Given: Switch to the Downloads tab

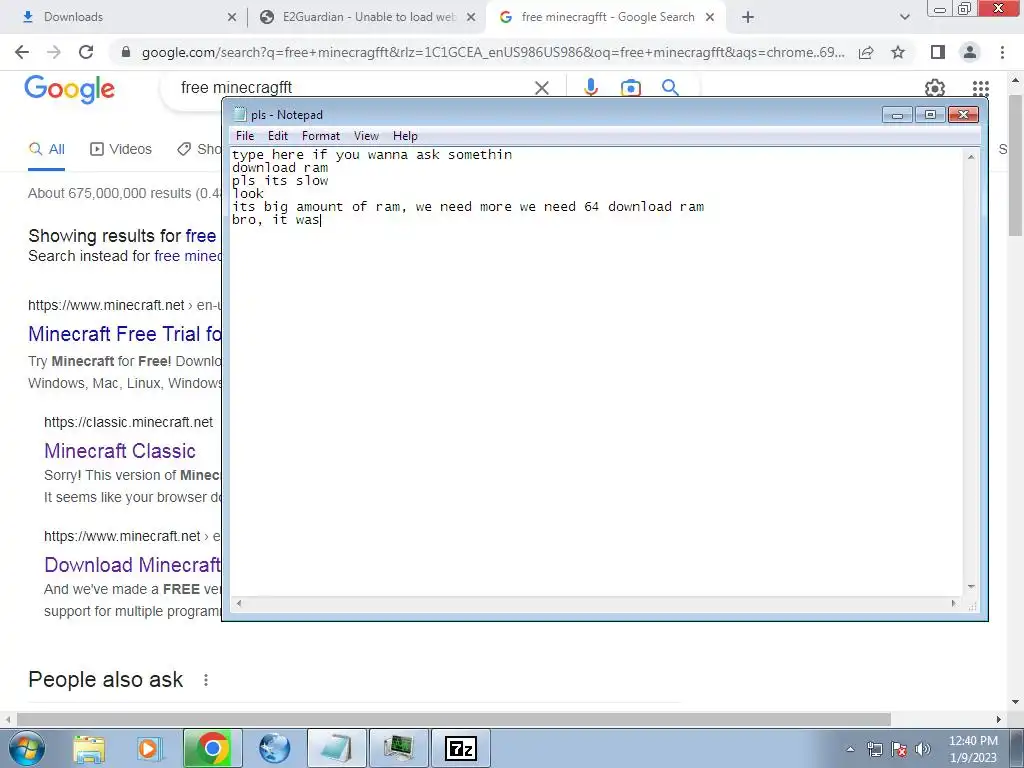Looking at the screenshot, I should [x=124, y=17].
